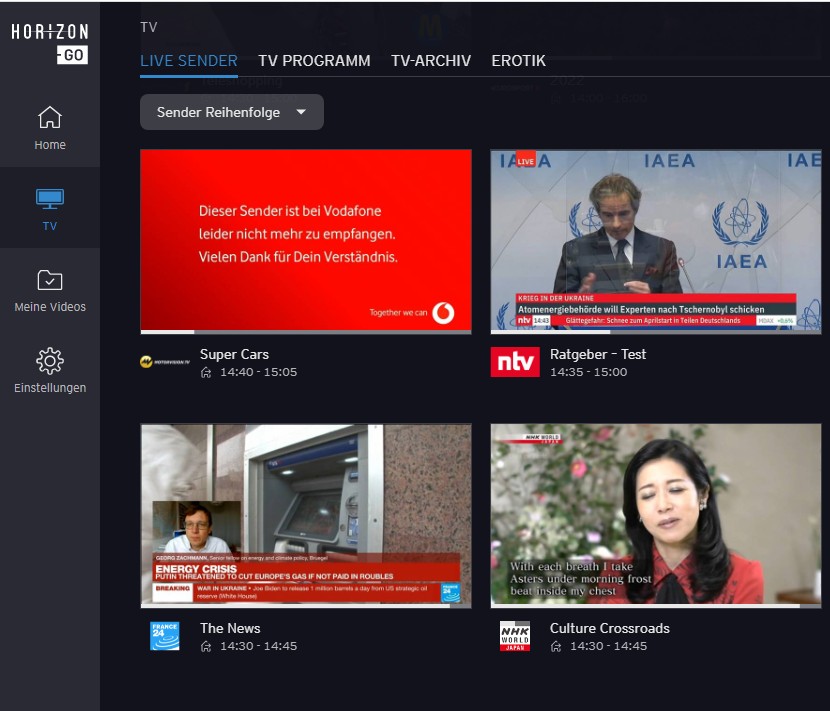Select the EROTIK tab
830x711 pixels.
pyautogui.click(x=518, y=61)
